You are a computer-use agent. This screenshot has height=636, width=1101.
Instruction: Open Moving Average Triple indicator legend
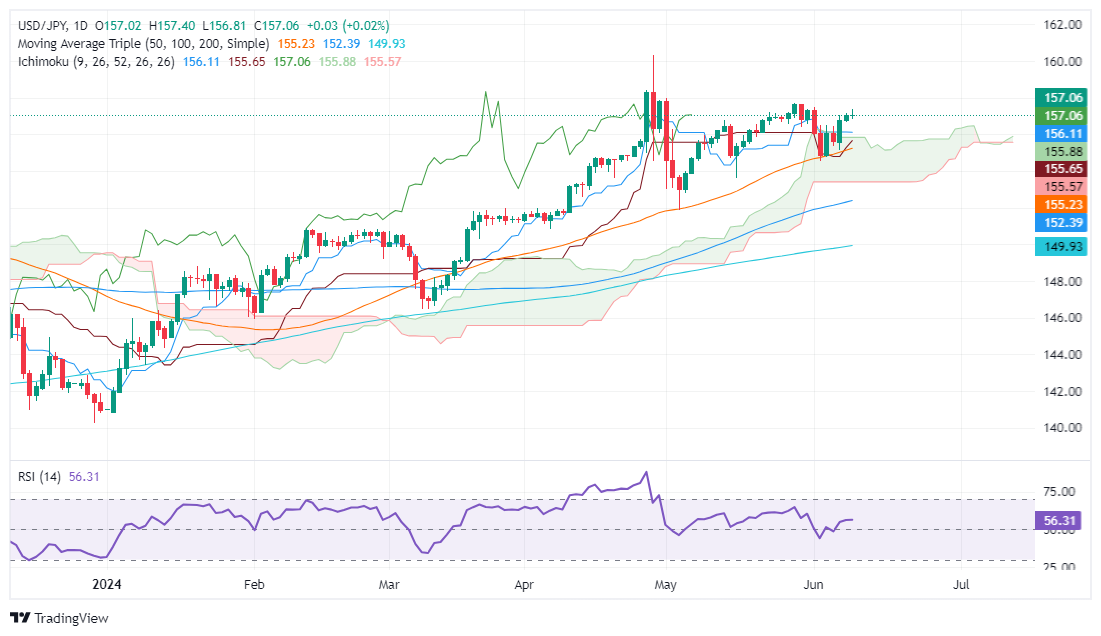click(143, 44)
